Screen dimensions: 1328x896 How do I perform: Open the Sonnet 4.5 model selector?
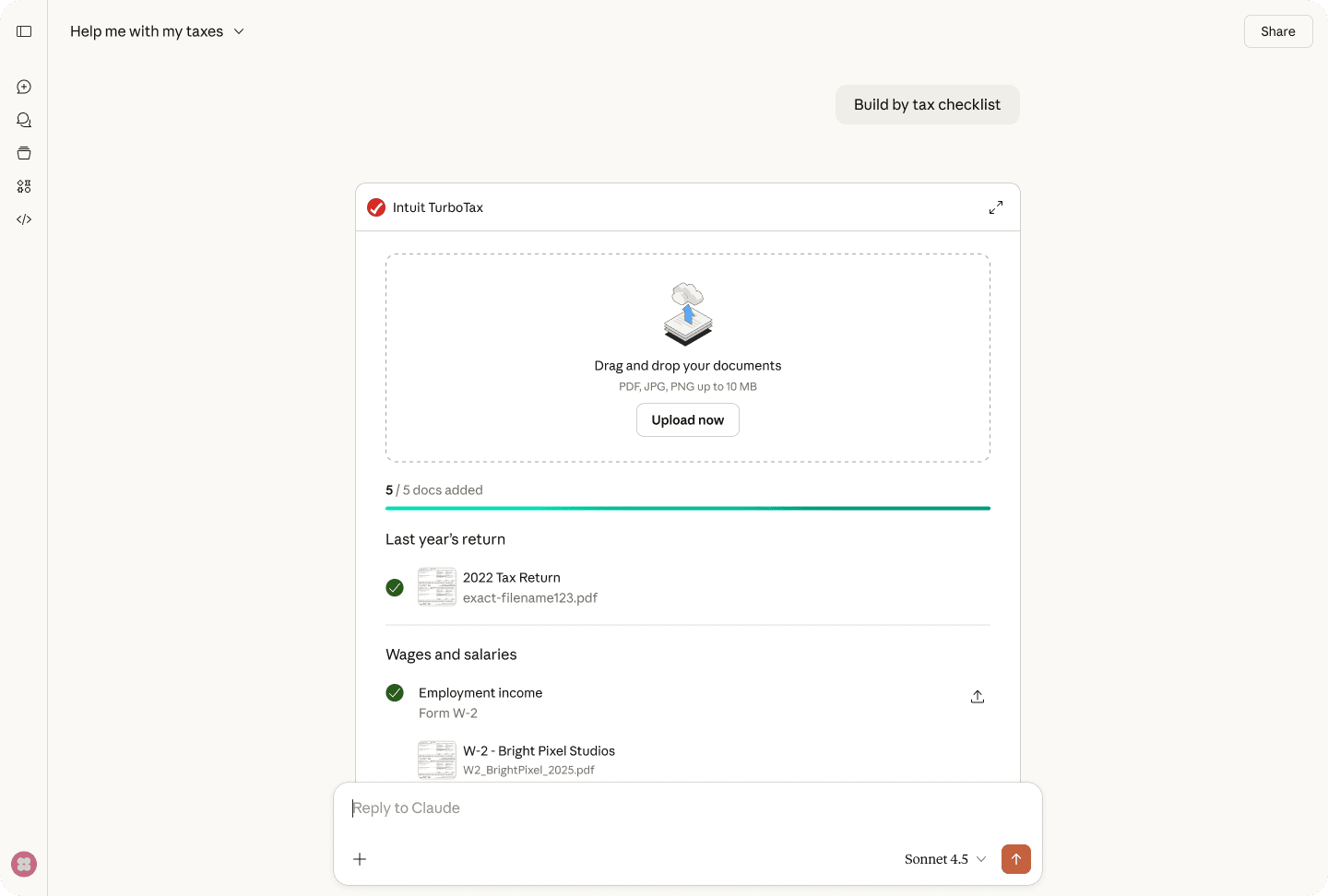click(x=945, y=859)
